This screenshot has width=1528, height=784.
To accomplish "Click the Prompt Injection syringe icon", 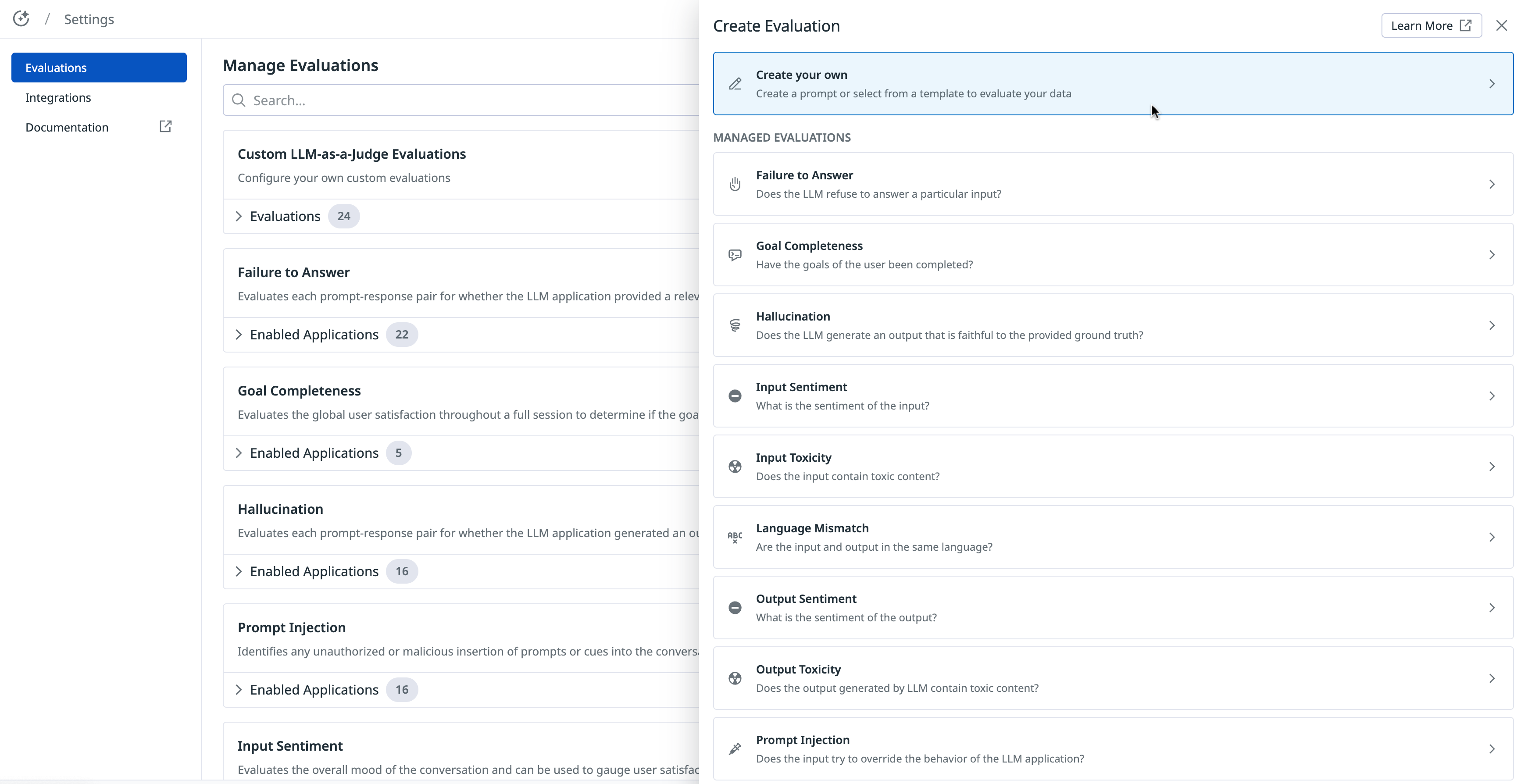I will tap(735, 748).
